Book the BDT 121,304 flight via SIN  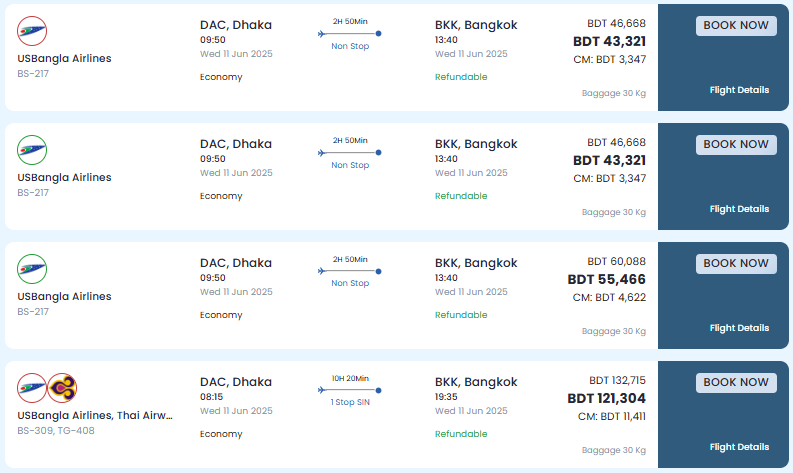click(736, 382)
